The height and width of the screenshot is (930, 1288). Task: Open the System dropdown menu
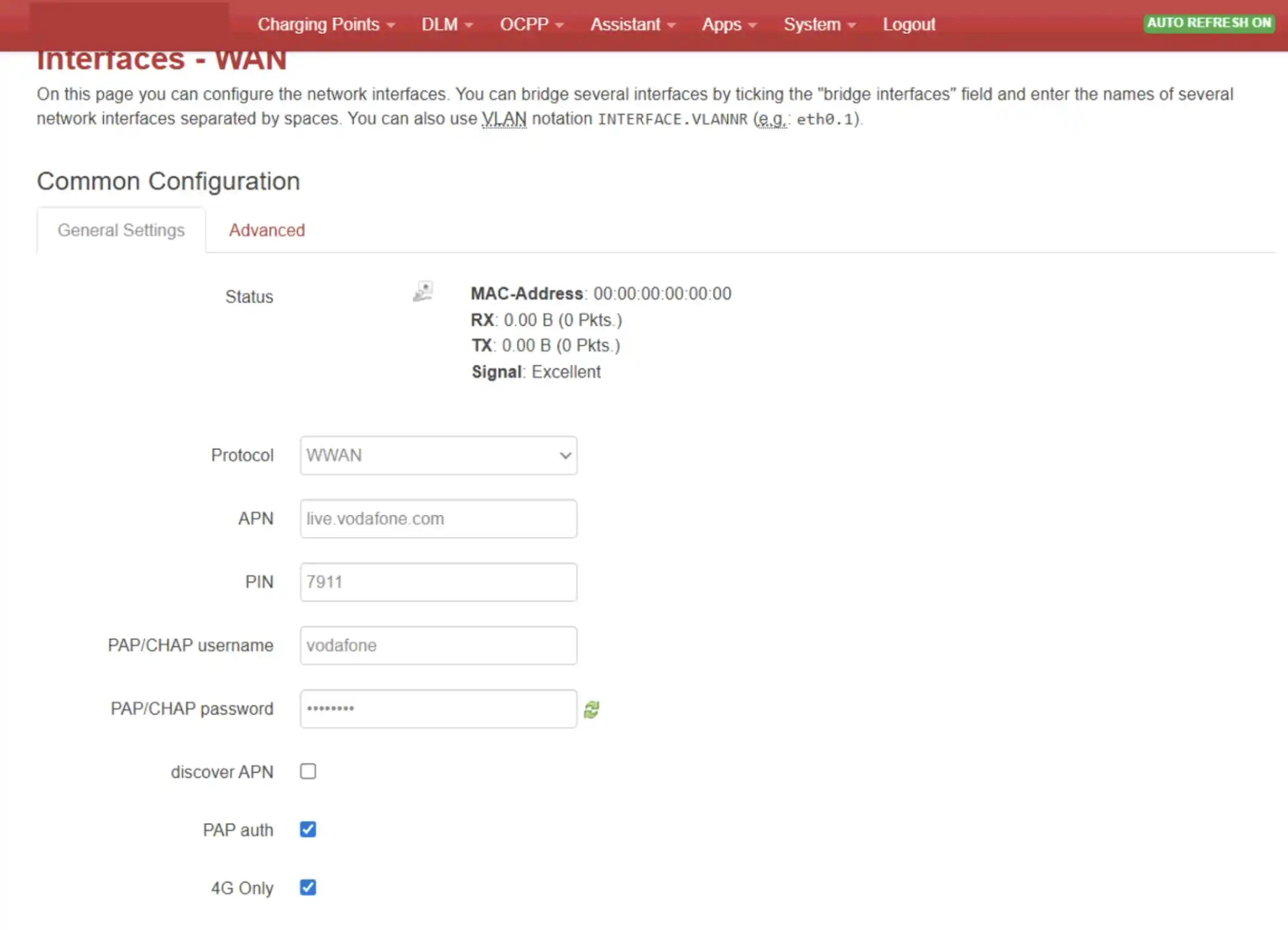[819, 25]
